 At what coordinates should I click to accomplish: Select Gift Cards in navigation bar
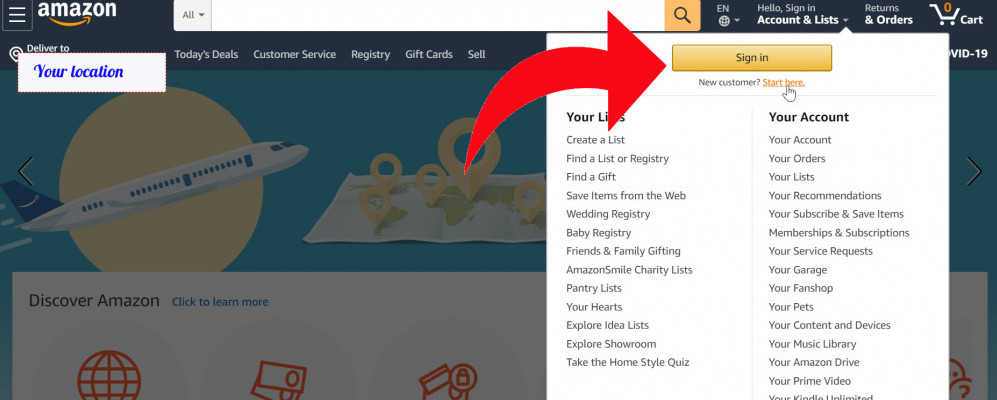tap(429, 55)
